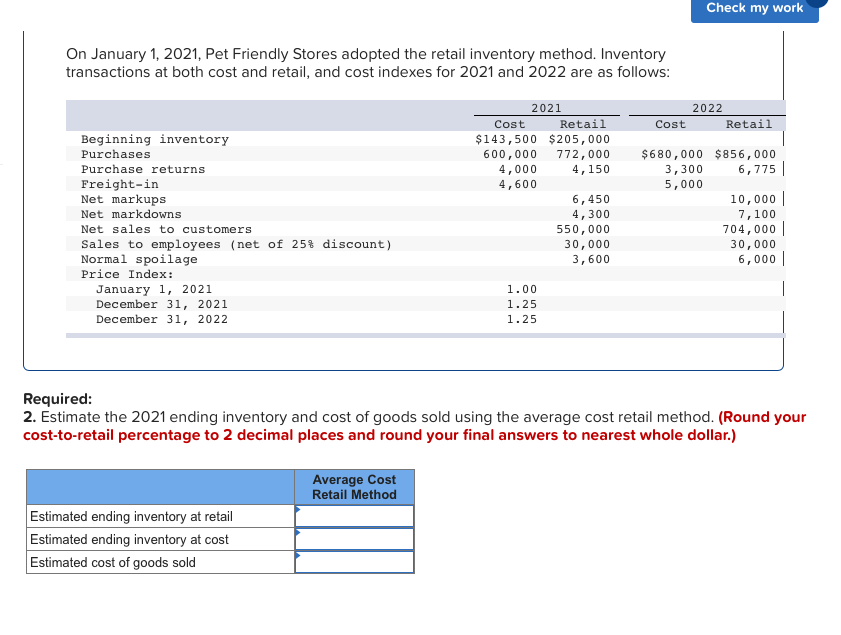Click the Purchase returns row label
This screenshot has width=841, height=635.
click(x=143, y=169)
